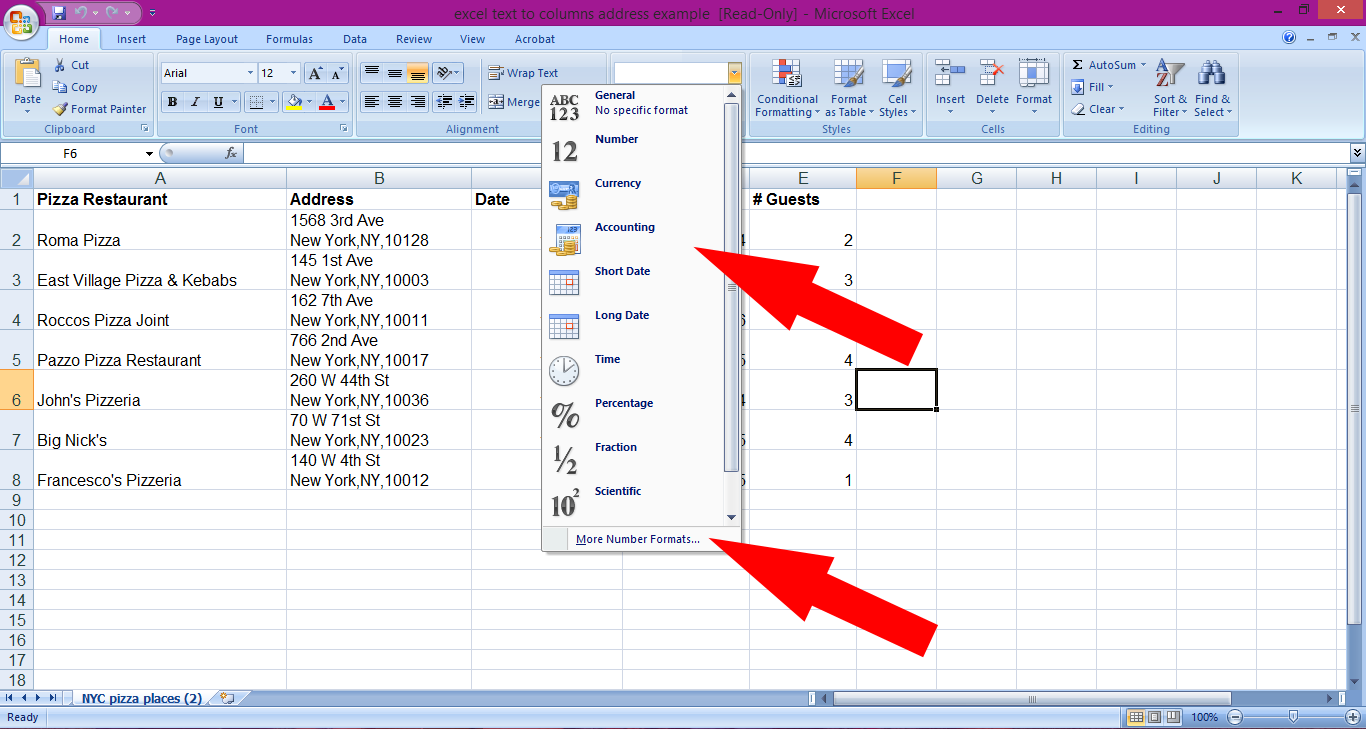Toggle bold formatting
Image resolution: width=1366 pixels, height=729 pixels.
(172, 102)
